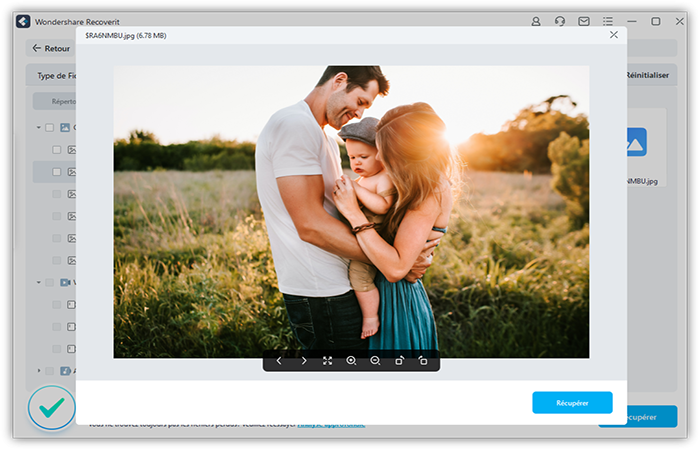Click the green checkmark scan-complete badge
This screenshot has width=700, height=450.
coord(52,407)
